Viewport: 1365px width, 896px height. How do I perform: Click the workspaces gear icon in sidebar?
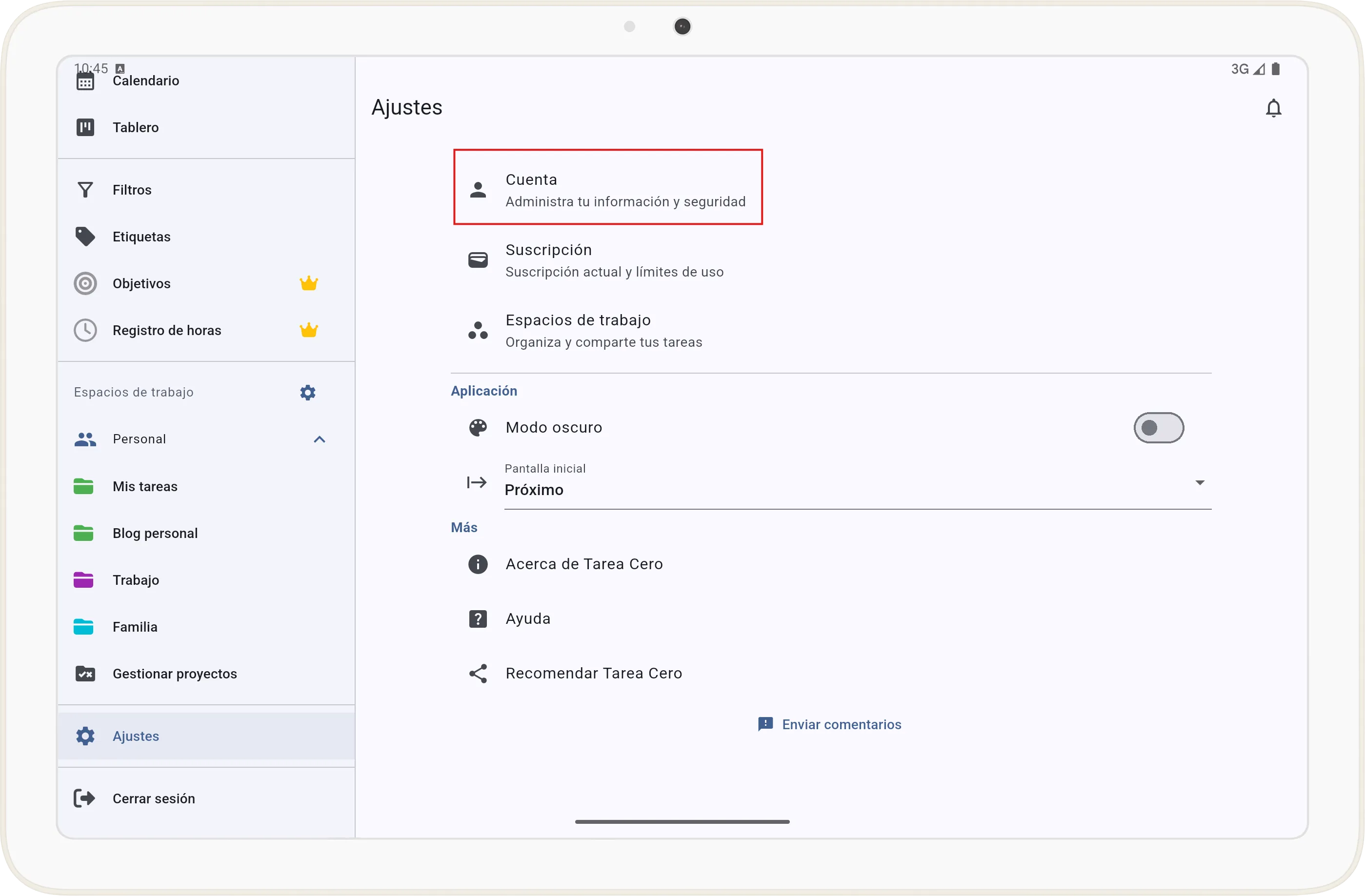[x=307, y=393]
